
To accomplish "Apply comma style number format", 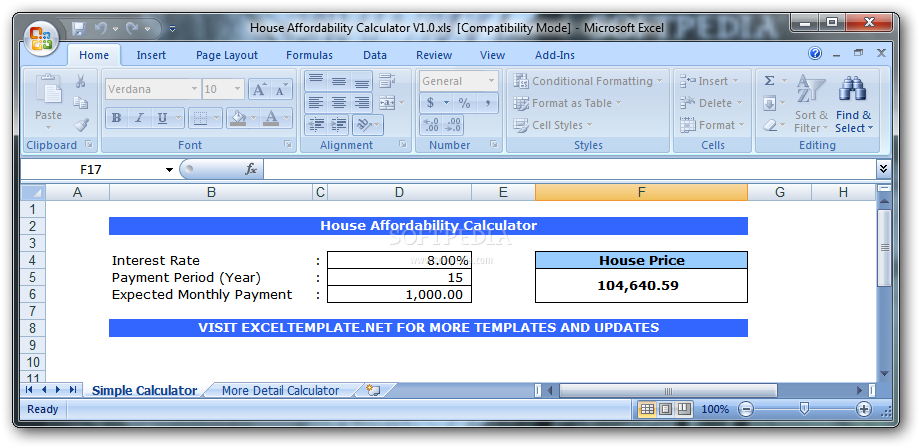I will [x=487, y=103].
